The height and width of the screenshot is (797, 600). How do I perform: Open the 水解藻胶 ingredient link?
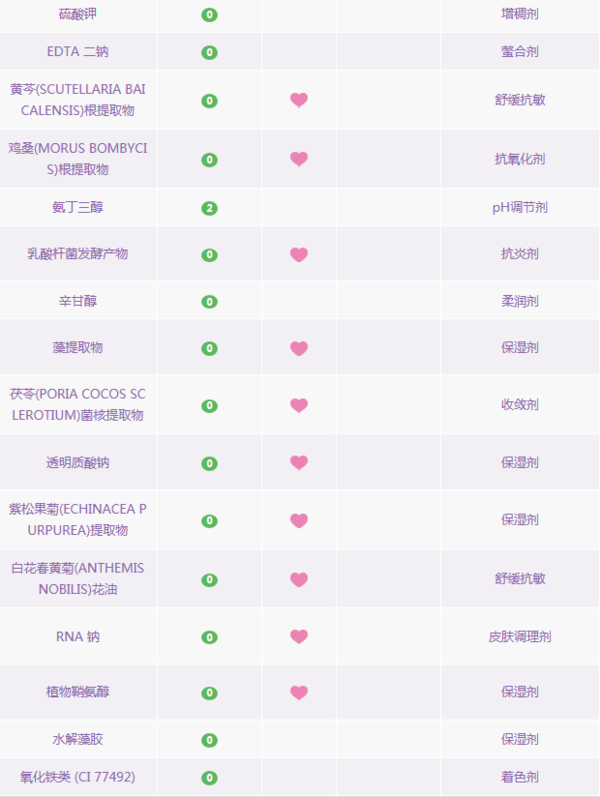click(78, 739)
